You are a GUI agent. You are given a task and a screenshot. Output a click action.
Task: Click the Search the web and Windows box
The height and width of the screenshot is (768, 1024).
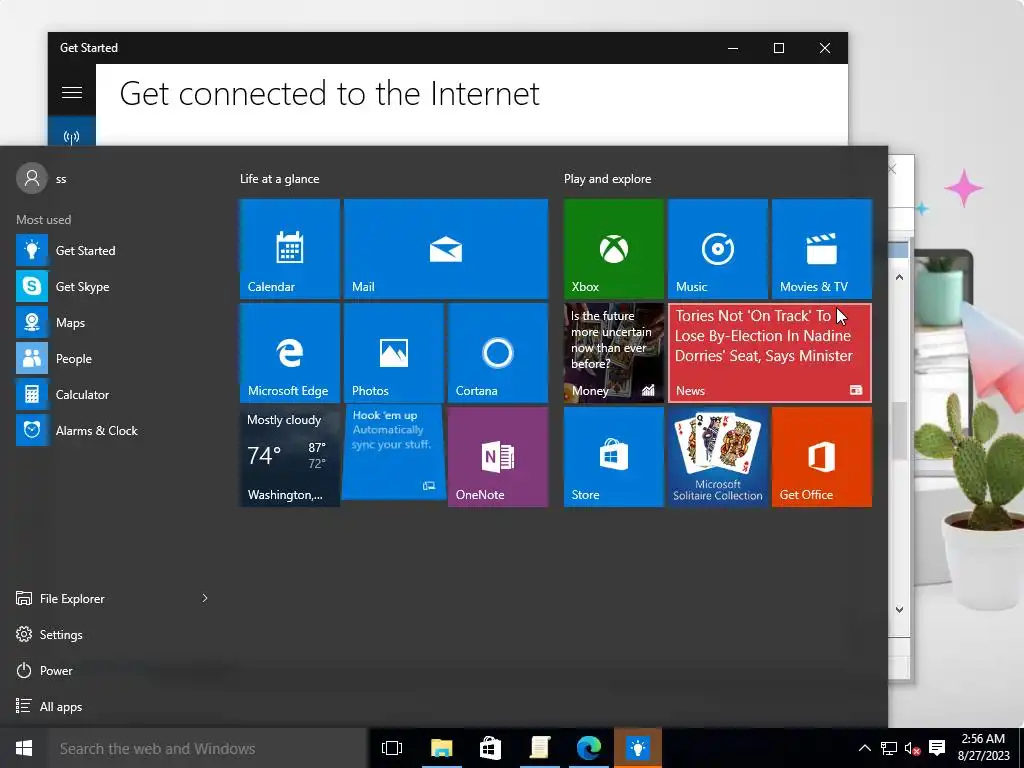point(208,748)
